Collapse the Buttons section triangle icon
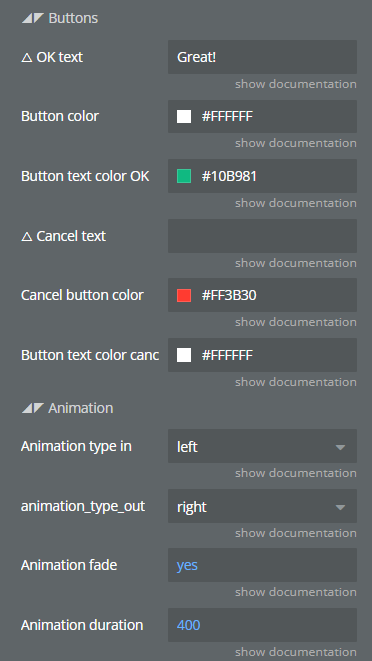Viewport: 372px width, 661px height. pyautogui.click(x=33, y=18)
